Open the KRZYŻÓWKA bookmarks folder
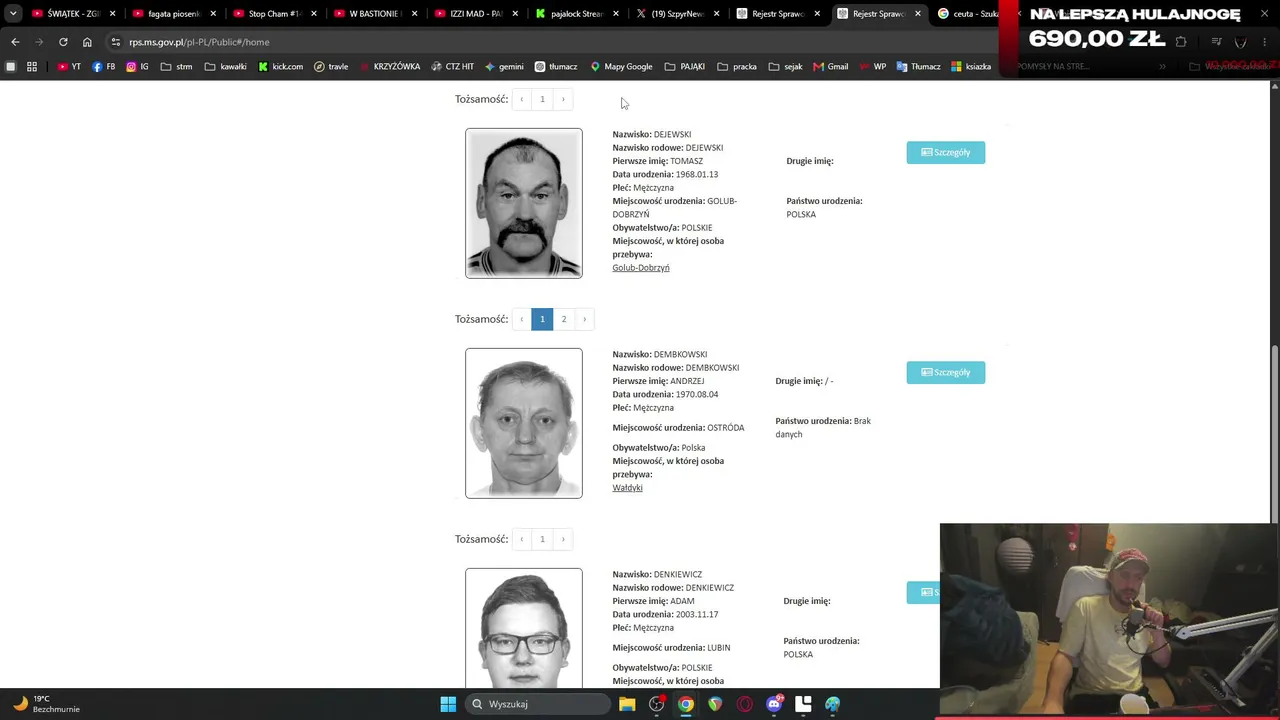1280x720 pixels. click(390, 66)
